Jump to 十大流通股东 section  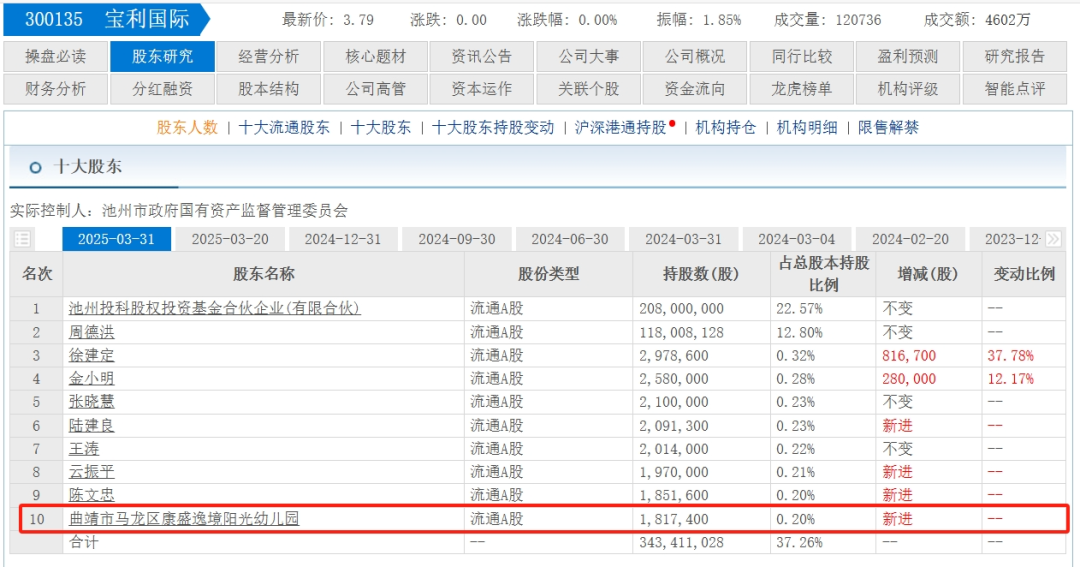click(284, 127)
